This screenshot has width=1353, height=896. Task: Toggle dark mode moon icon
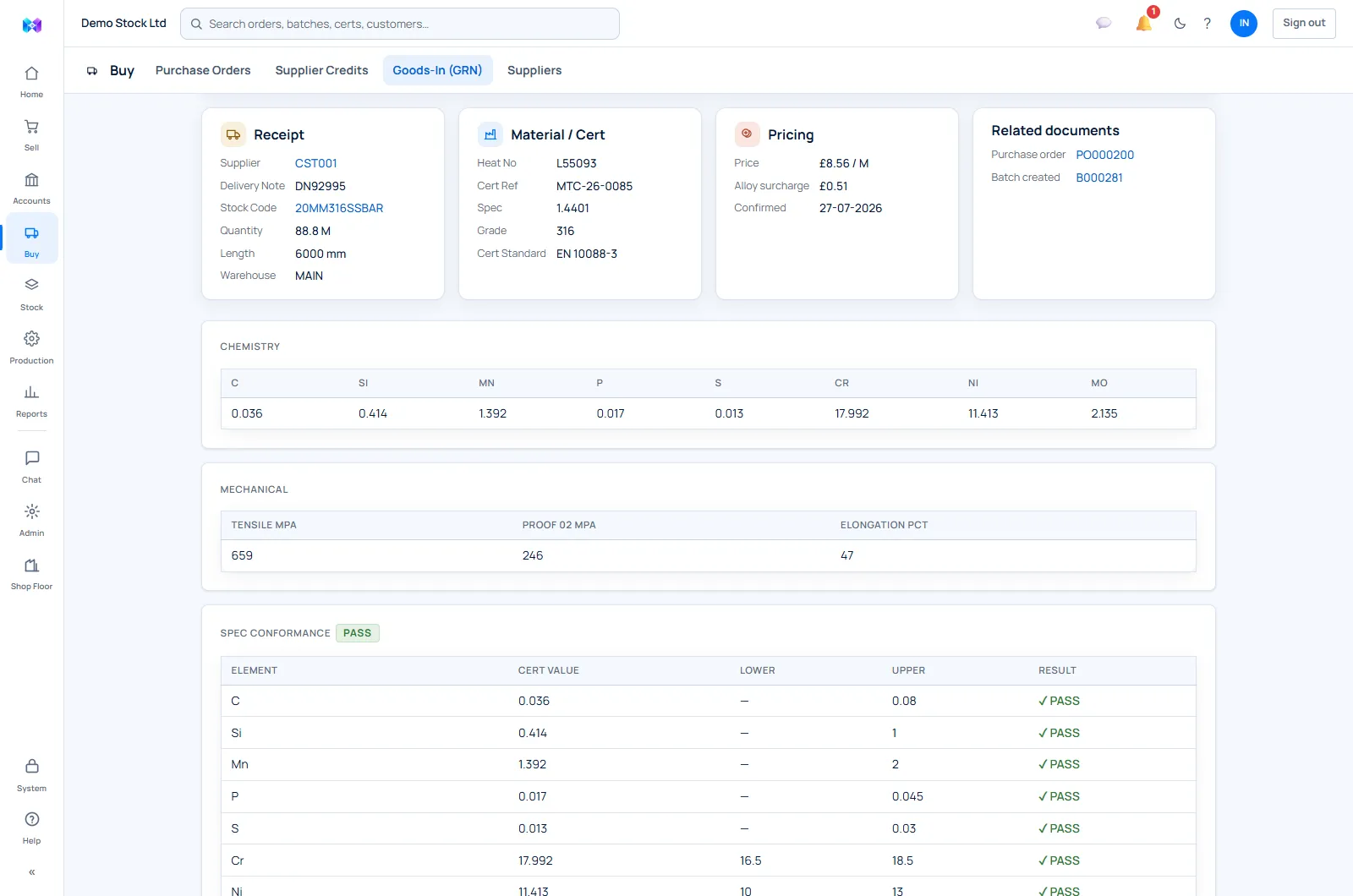tap(1180, 24)
